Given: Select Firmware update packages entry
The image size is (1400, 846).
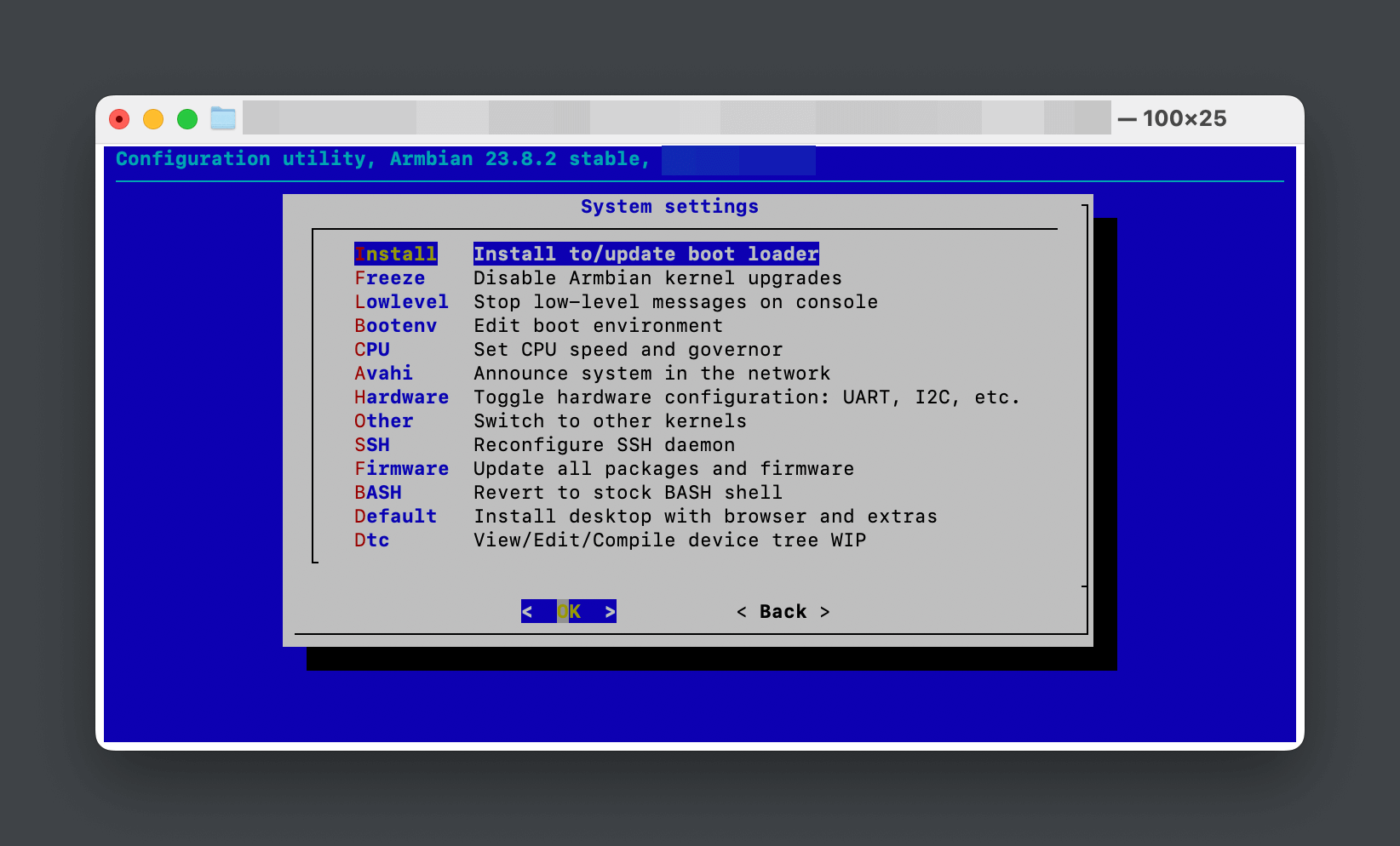Looking at the screenshot, I should [x=401, y=469].
